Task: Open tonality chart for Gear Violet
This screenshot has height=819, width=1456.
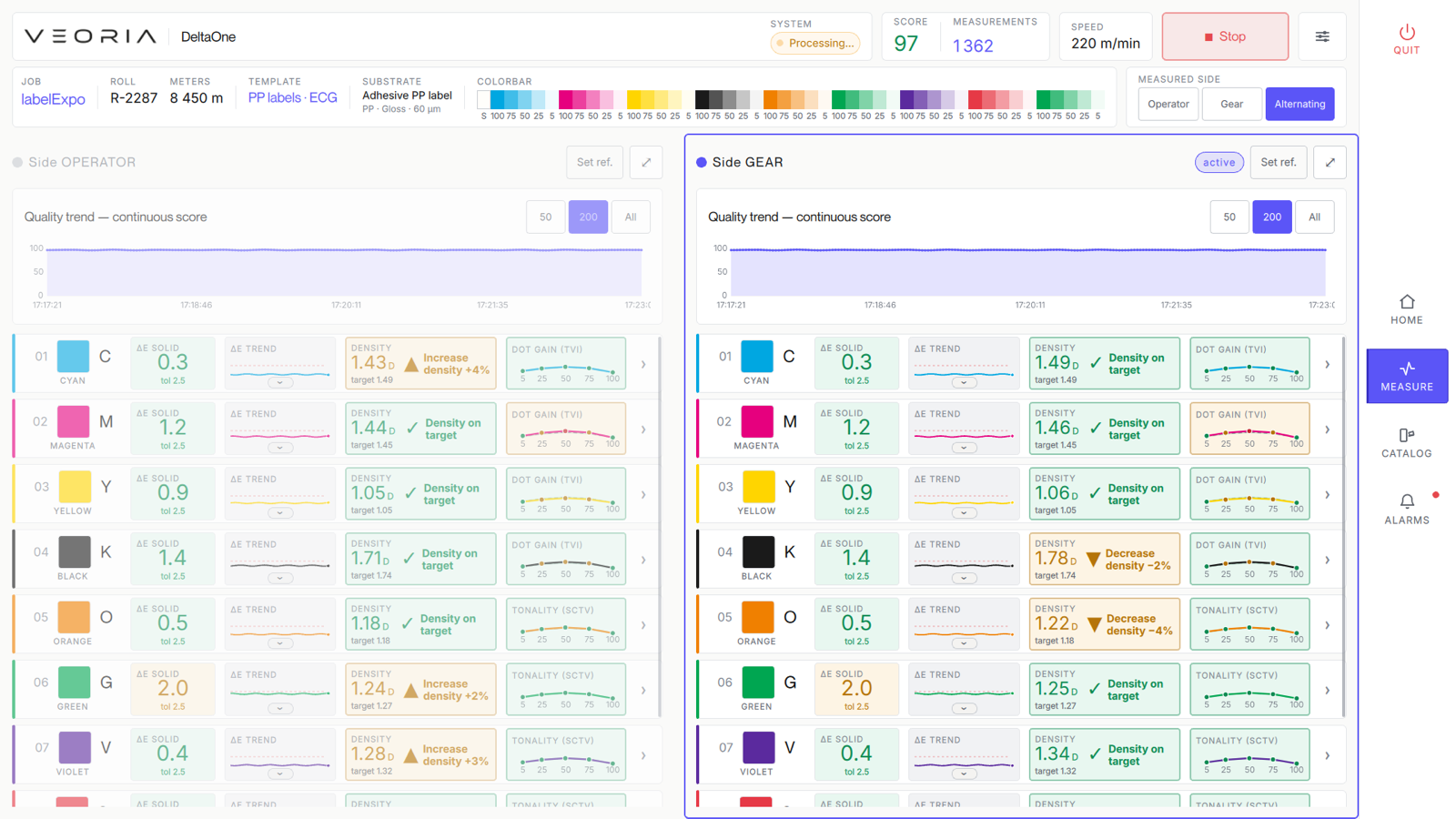Action: (1249, 754)
